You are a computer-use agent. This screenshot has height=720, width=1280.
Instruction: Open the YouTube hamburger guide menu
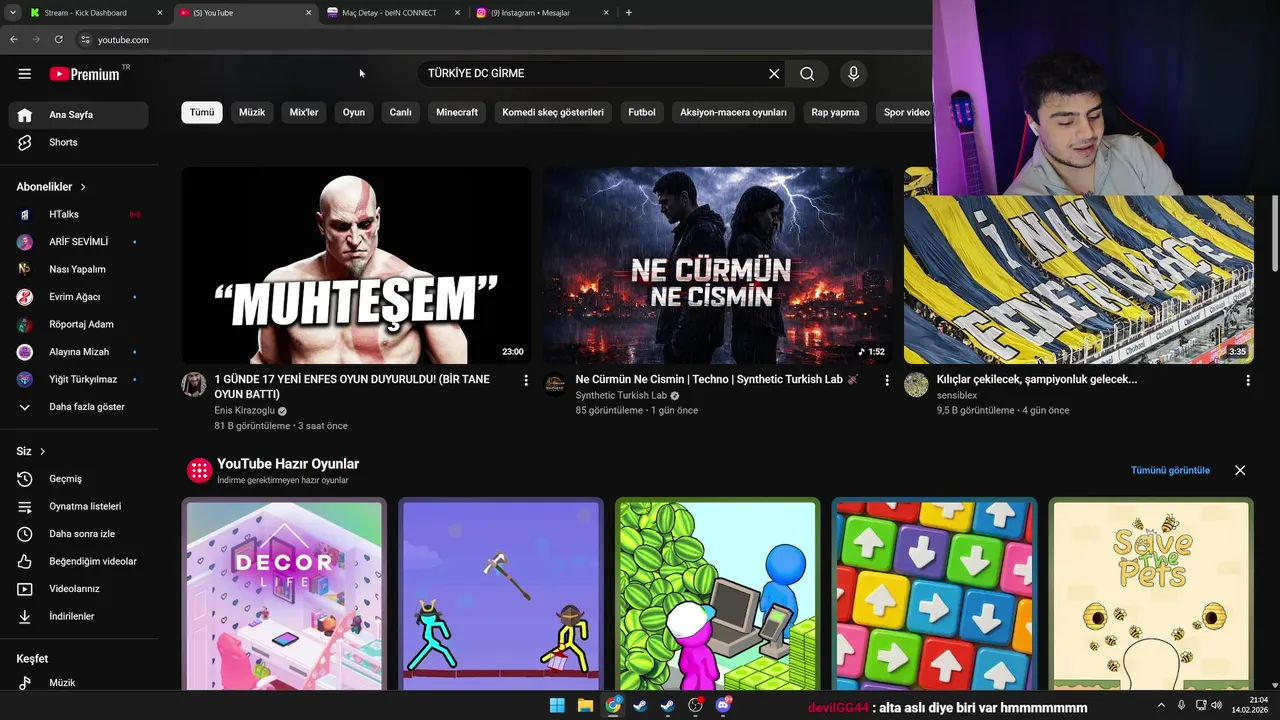(x=25, y=73)
